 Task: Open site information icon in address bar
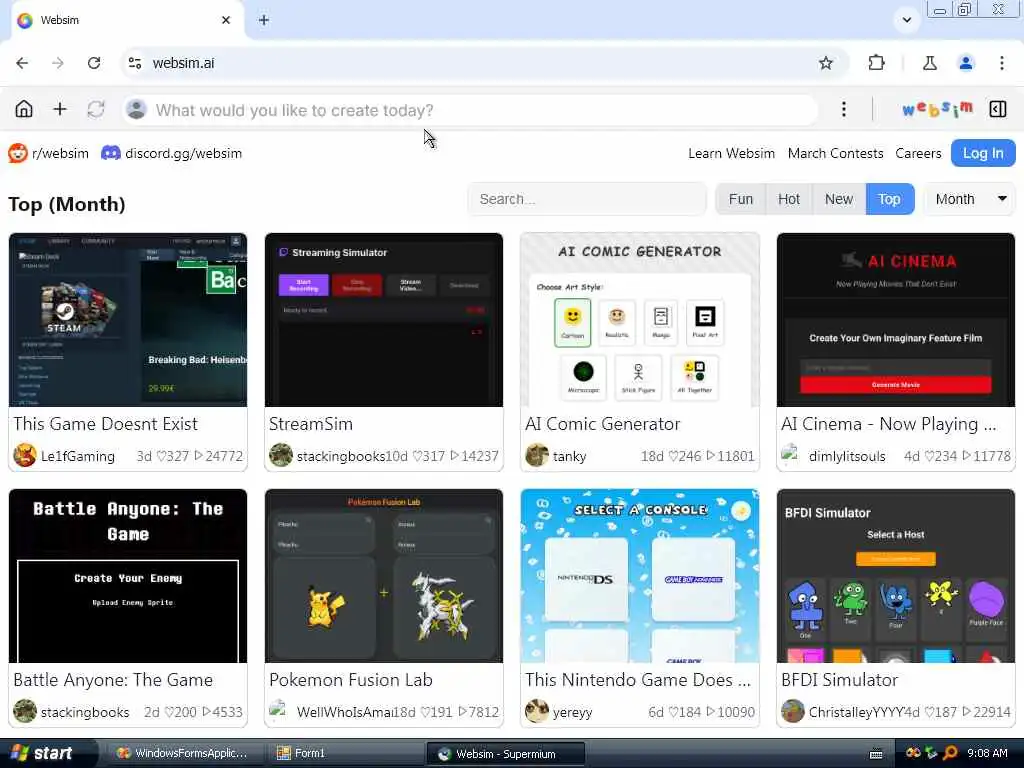tap(135, 63)
